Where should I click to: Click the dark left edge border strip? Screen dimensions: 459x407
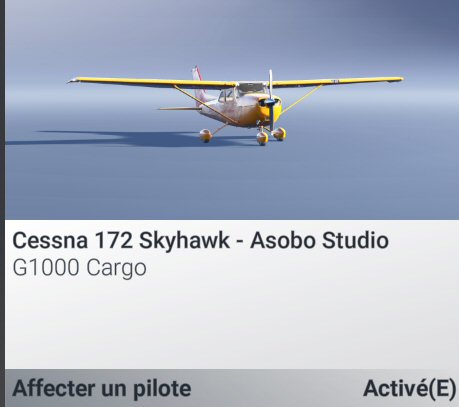(x=2, y=203)
